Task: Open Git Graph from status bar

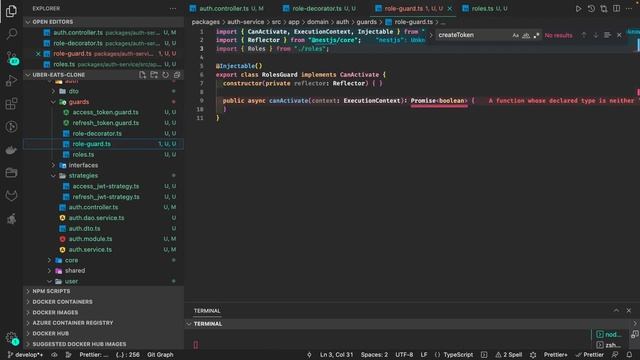Action: [x=160, y=355]
